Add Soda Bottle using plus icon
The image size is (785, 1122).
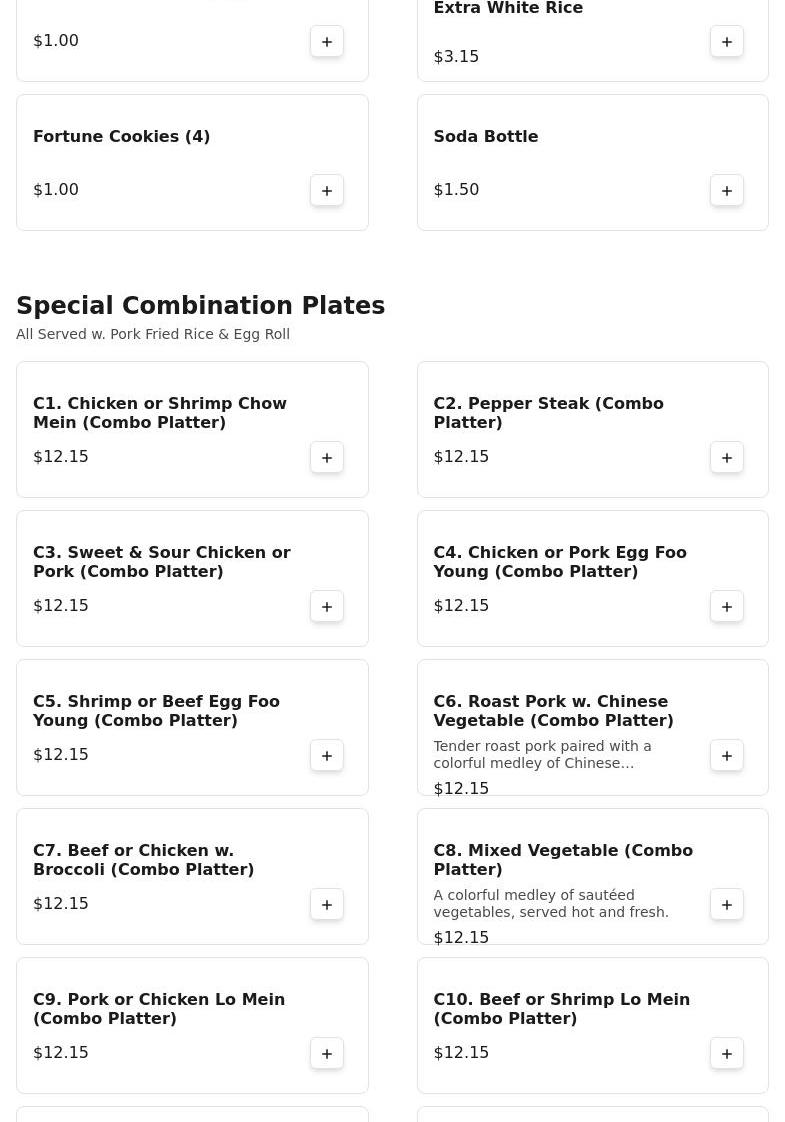click(x=727, y=190)
